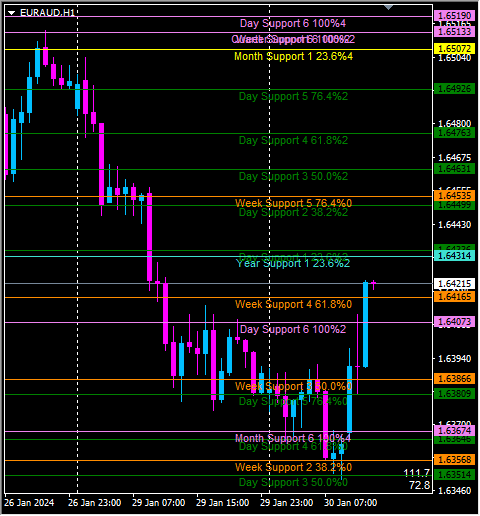Open the EURAUD.H1 chart menu triangle
Image resolution: width=480 pixels, height=516 pixels.
pos(12,13)
